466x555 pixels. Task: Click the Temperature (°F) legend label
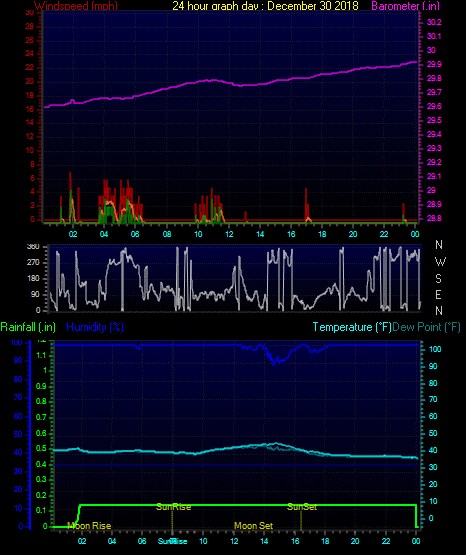pyautogui.click(x=352, y=327)
